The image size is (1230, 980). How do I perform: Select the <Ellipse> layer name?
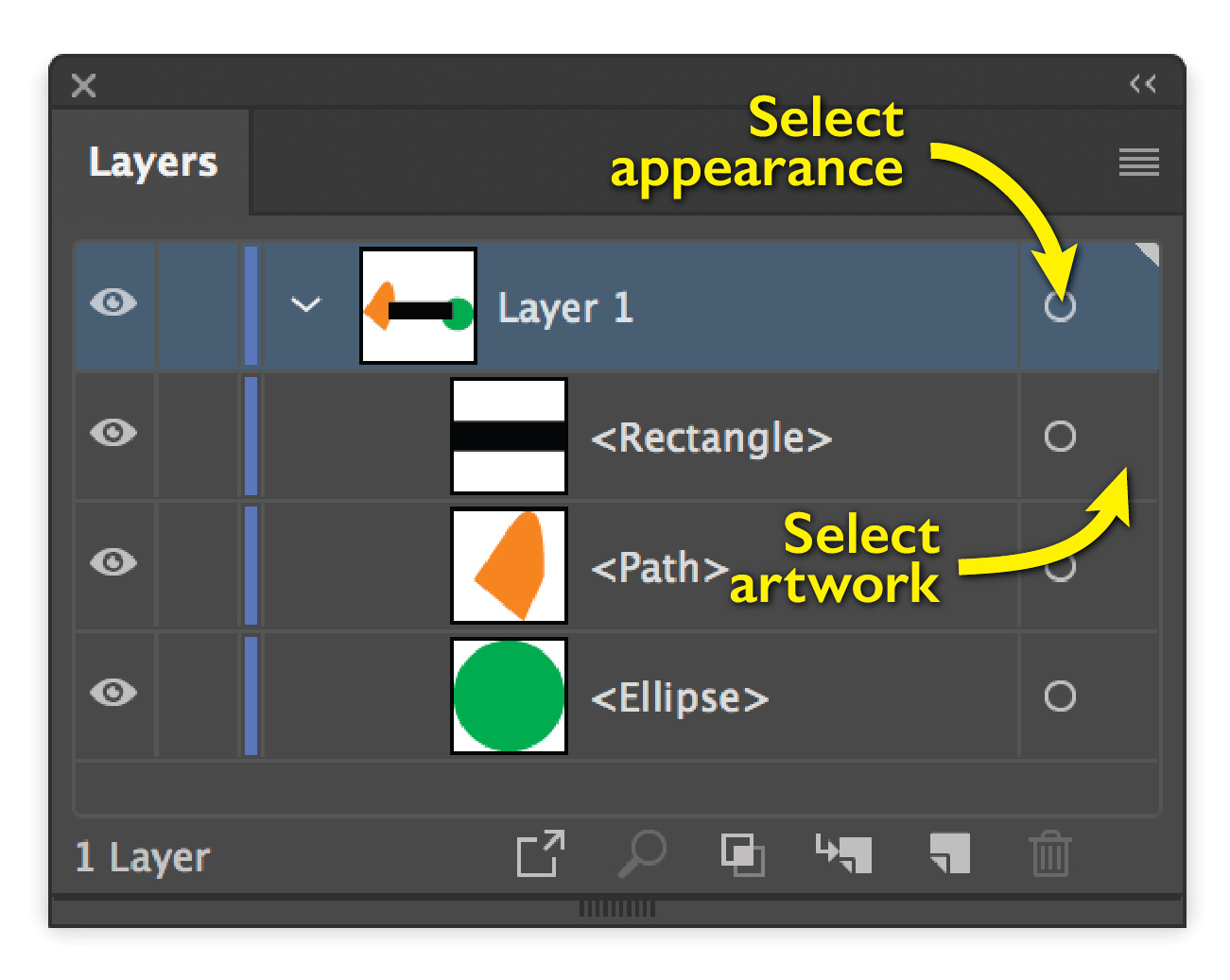(x=680, y=698)
